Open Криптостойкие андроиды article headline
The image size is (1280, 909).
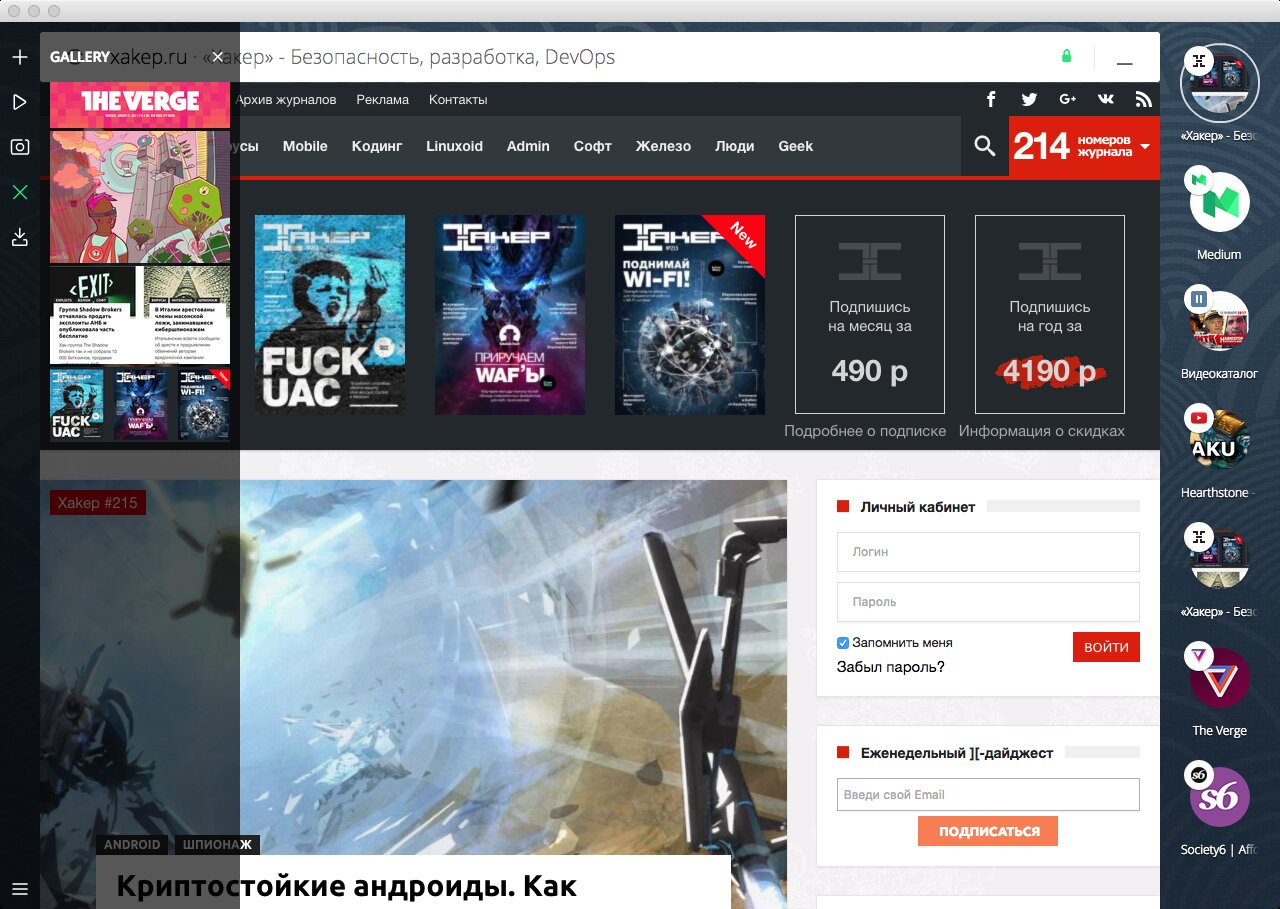[347, 885]
